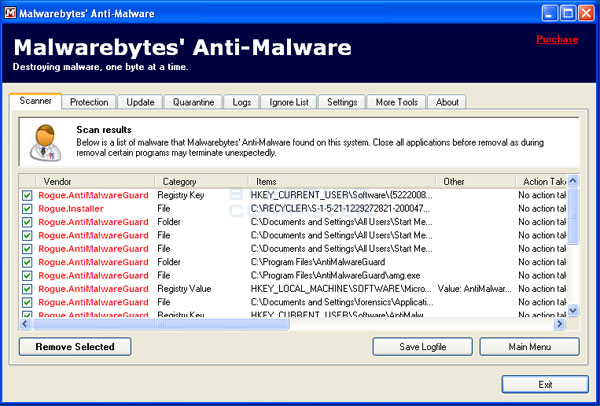600x406 pixels.
Task: Toggle checkbox for the Start Menu Folder row
Action: pyautogui.click(x=27, y=222)
